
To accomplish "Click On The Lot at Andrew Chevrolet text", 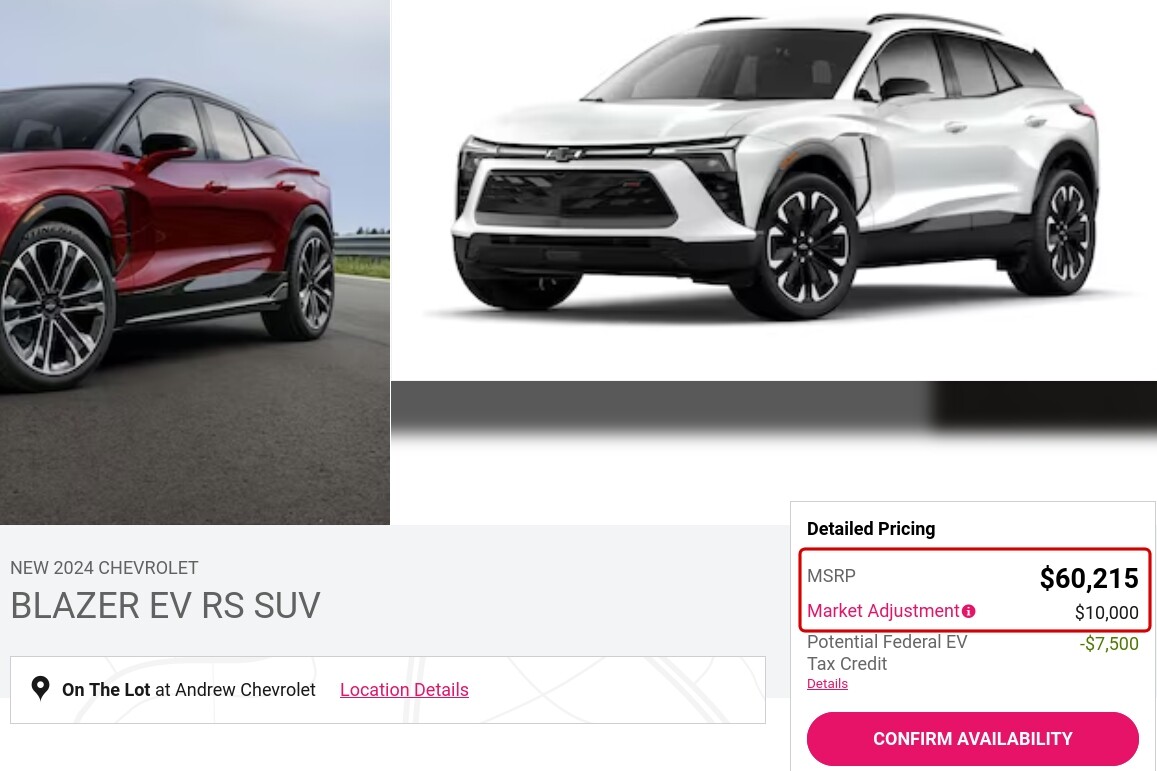I will point(189,690).
